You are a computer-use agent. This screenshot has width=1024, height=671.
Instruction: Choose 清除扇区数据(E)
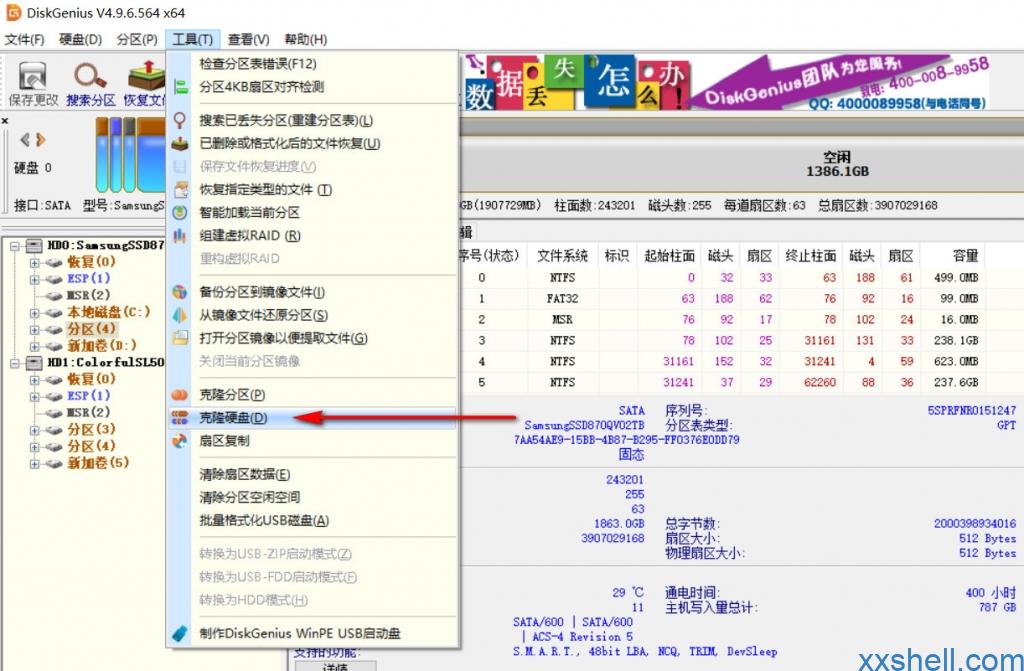(x=312, y=475)
